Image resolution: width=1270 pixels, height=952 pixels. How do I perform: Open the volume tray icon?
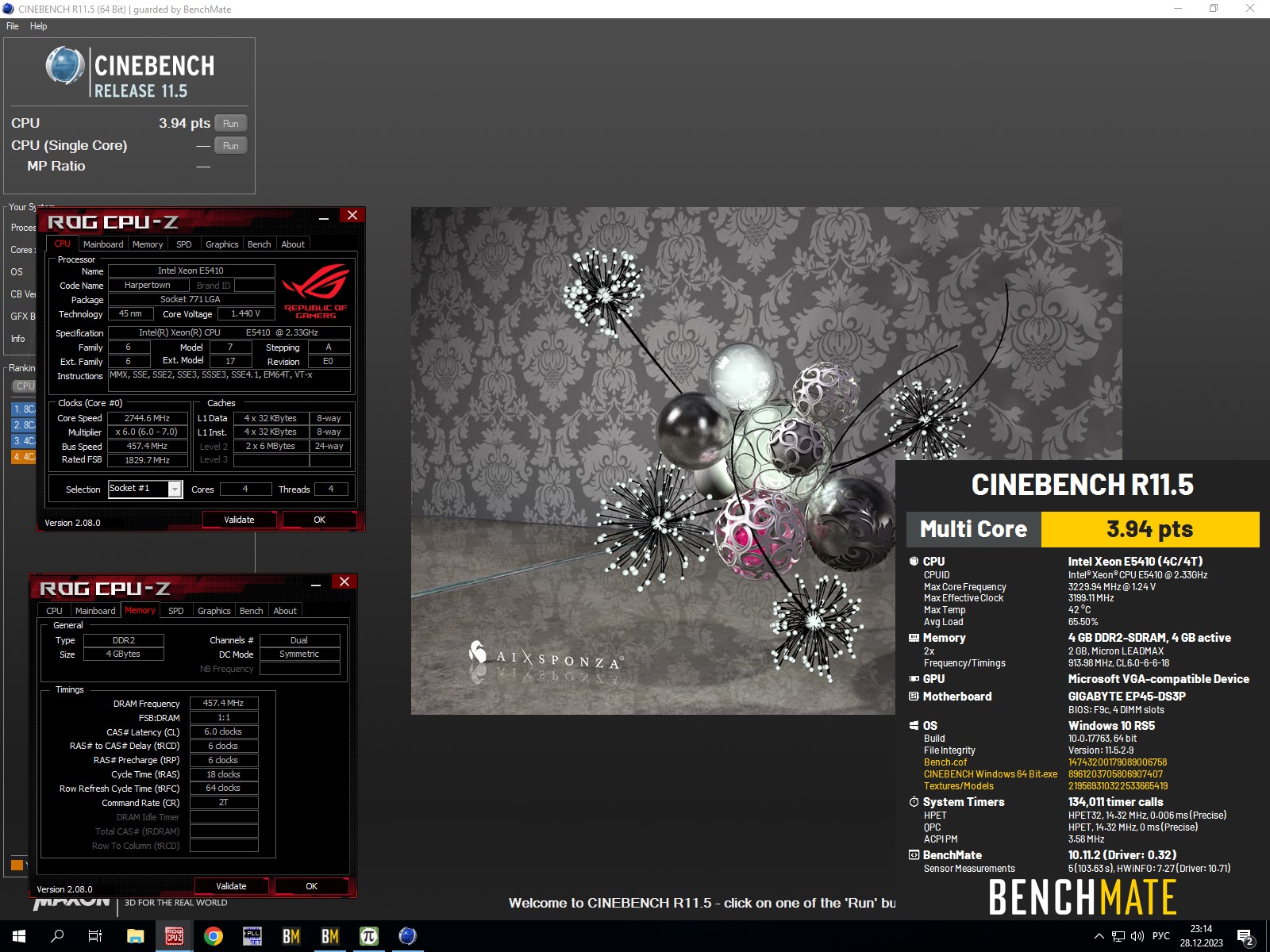(x=1137, y=936)
